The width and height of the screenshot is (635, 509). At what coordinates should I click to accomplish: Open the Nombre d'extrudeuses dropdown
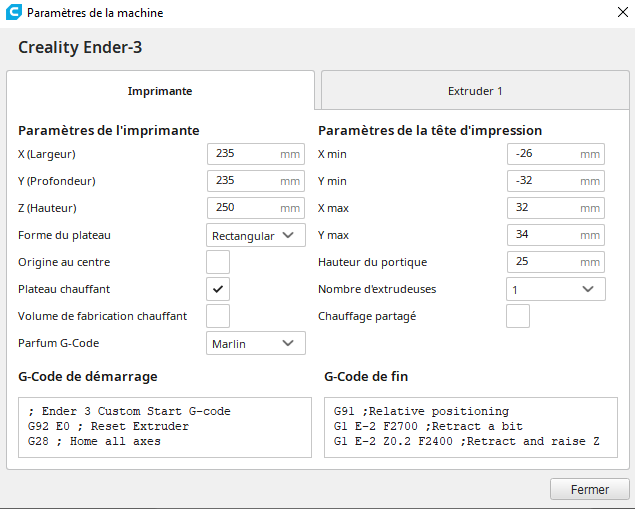coord(555,289)
